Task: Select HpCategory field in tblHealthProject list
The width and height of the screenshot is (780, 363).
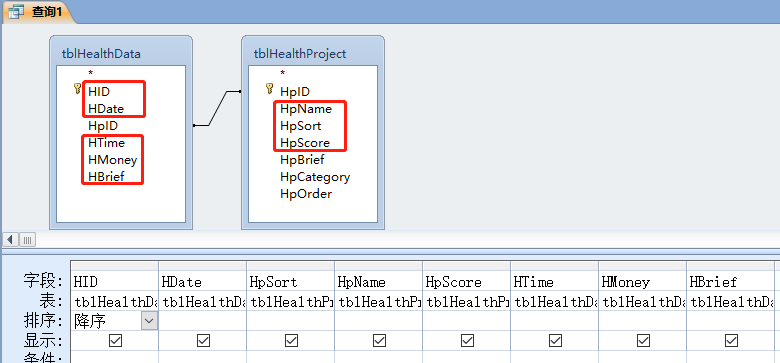Action: tap(315, 177)
